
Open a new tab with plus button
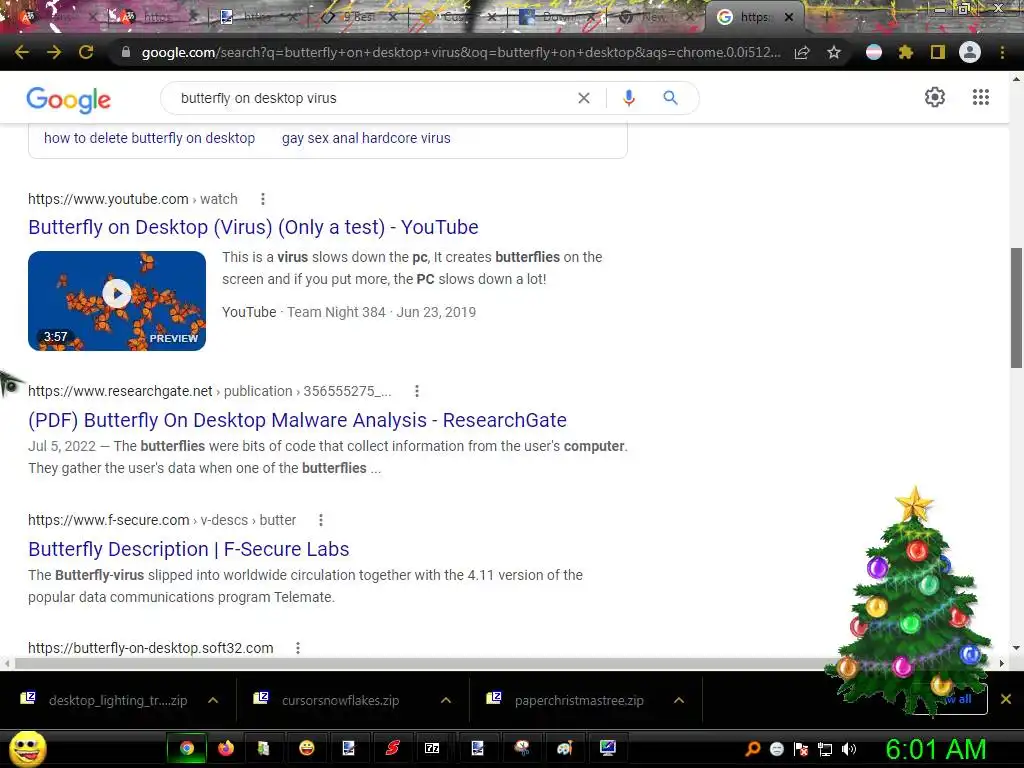(x=826, y=17)
